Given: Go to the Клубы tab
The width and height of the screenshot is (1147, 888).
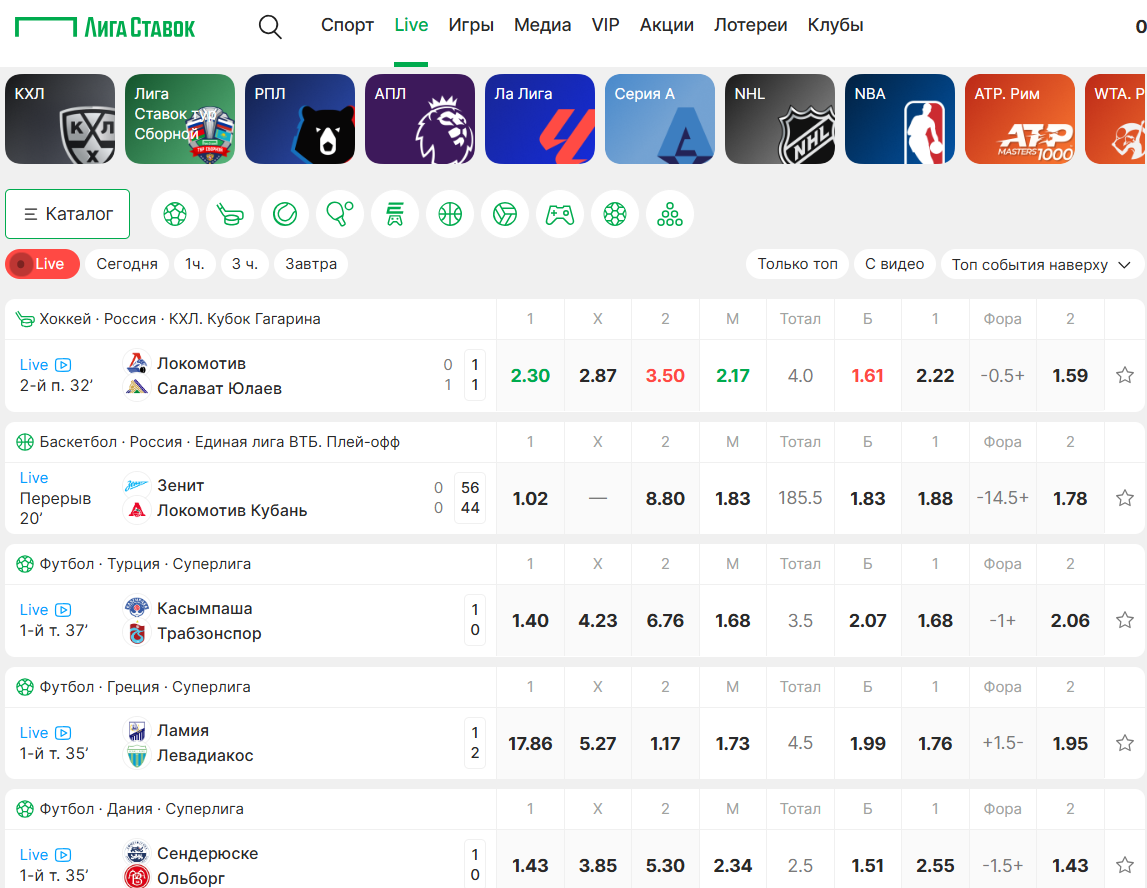Looking at the screenshot, I should tap(835, 25).
